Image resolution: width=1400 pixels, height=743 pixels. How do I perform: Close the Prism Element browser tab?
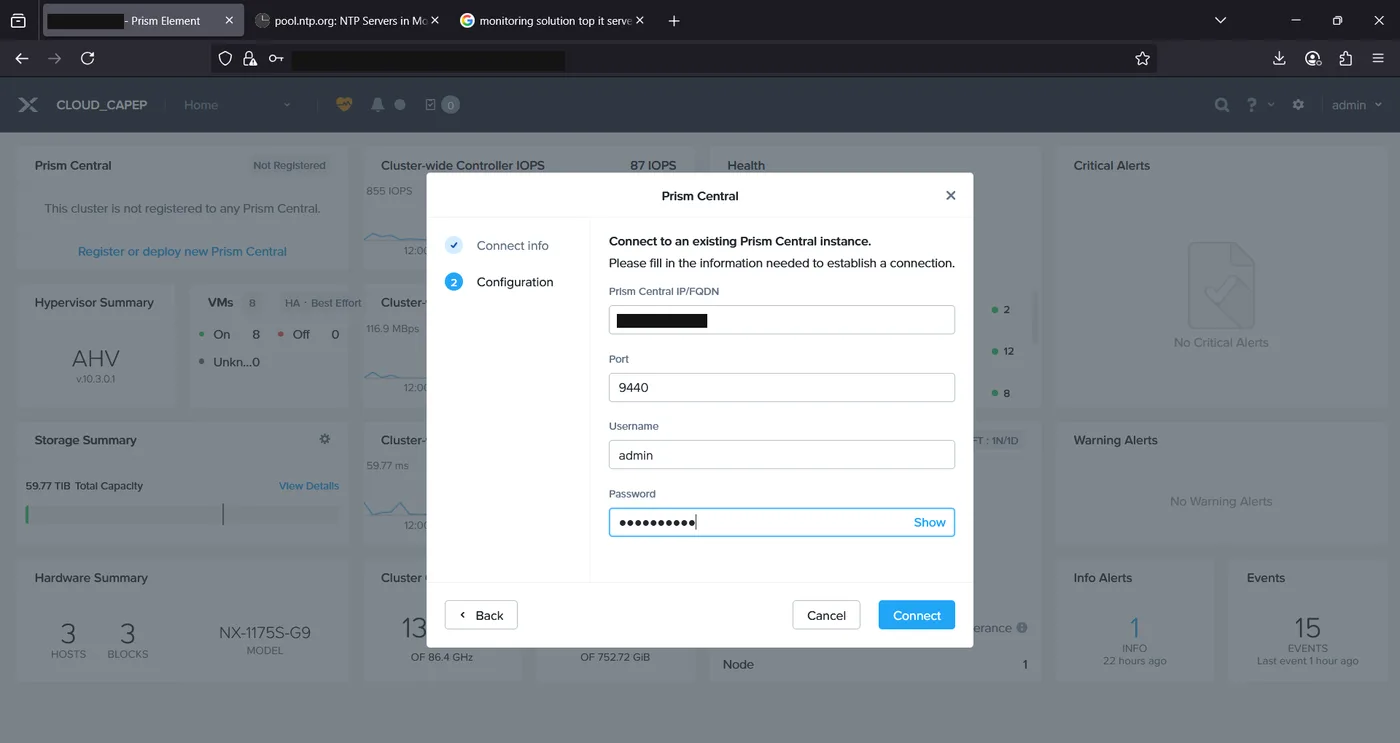(229, 20)
